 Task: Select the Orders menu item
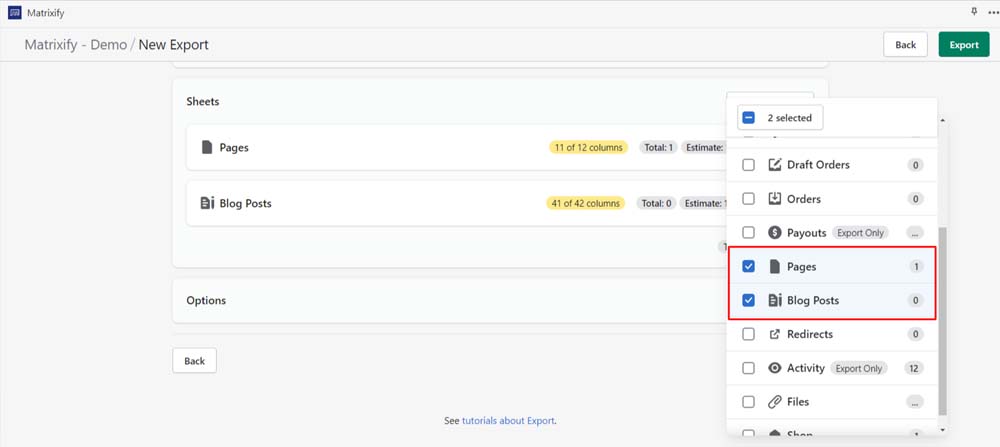(x=832, y=199)
